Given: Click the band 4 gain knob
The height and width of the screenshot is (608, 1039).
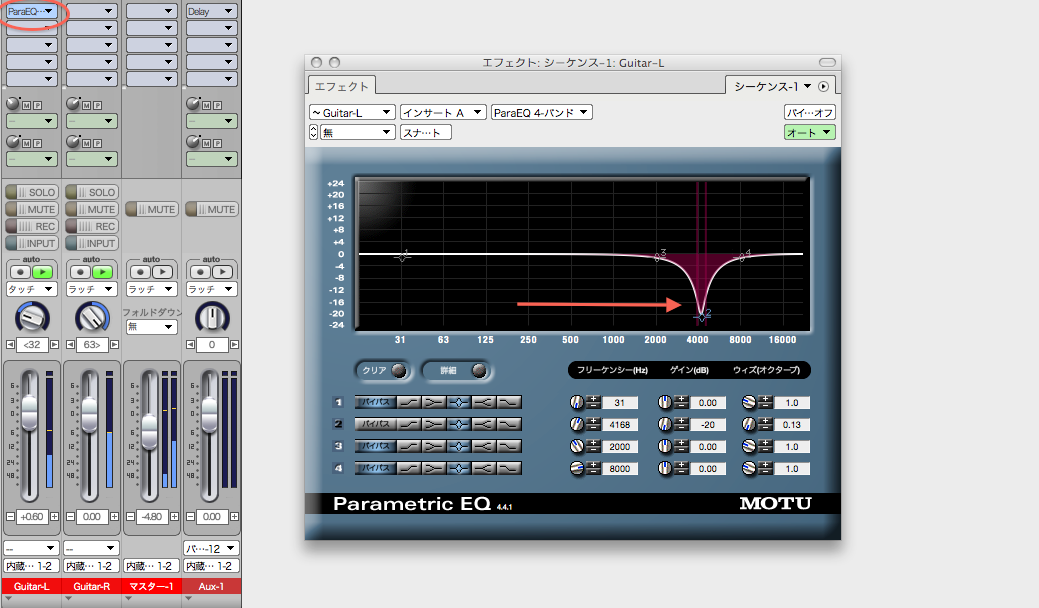Looking at the screenshot, I should [x=665, y=468].
